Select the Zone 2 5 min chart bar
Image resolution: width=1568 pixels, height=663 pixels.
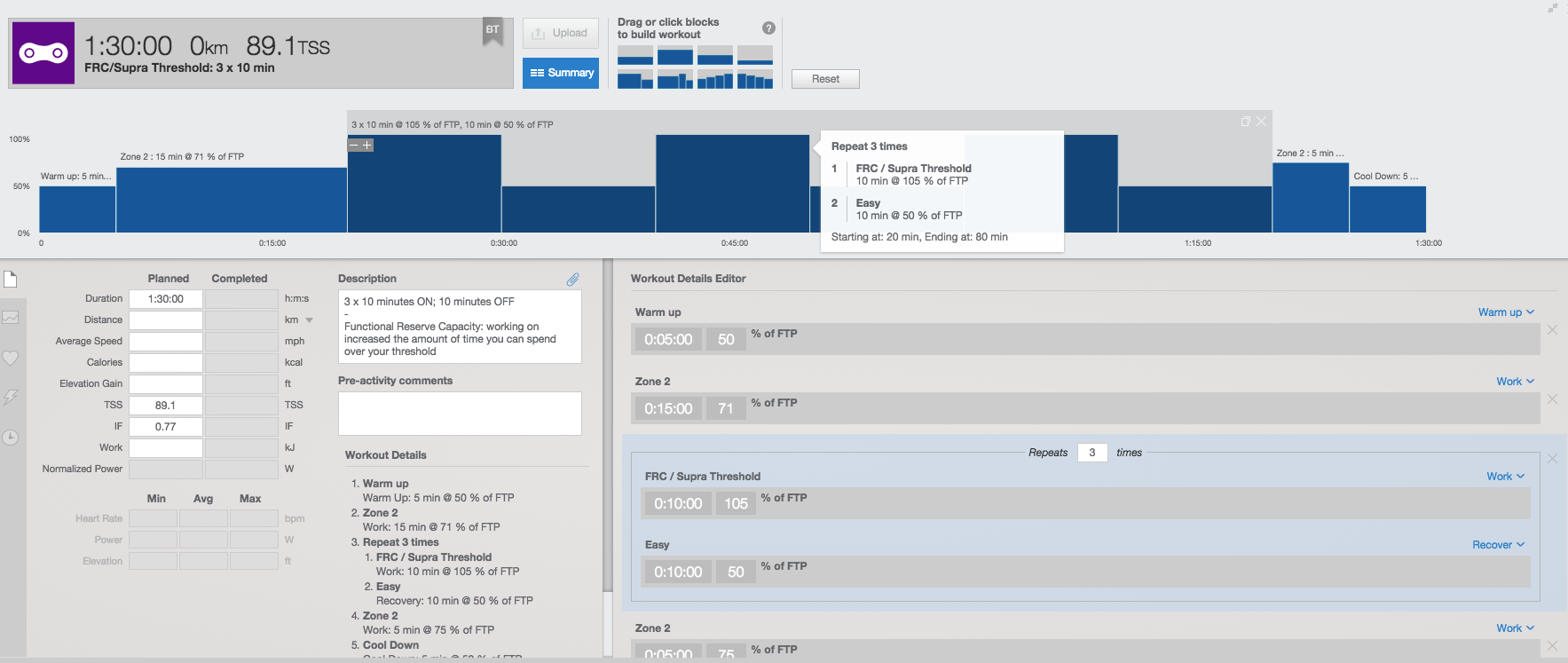[x=1311, y=198]
